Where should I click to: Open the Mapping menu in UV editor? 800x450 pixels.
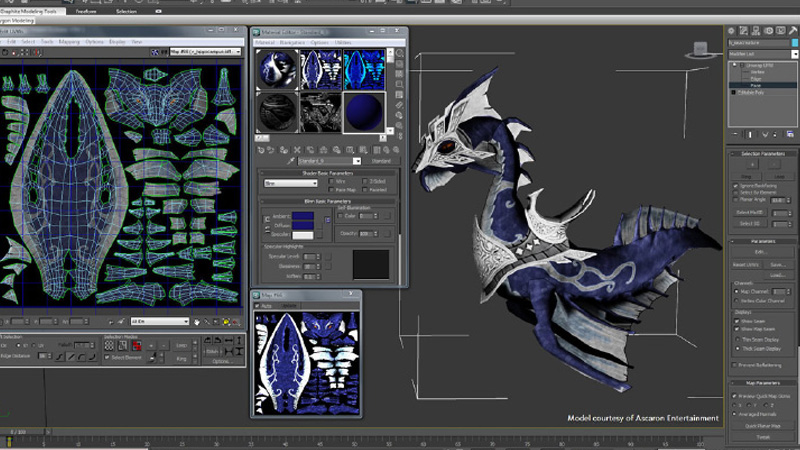coord(68,42)
